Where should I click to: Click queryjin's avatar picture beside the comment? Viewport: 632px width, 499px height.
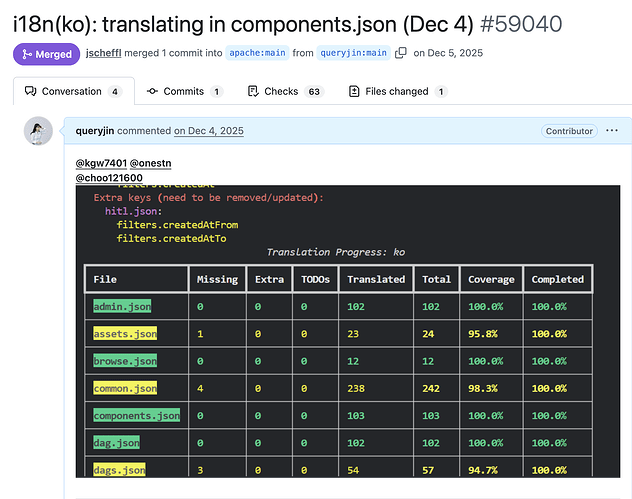pyautogui.click(x=38, y=131)
